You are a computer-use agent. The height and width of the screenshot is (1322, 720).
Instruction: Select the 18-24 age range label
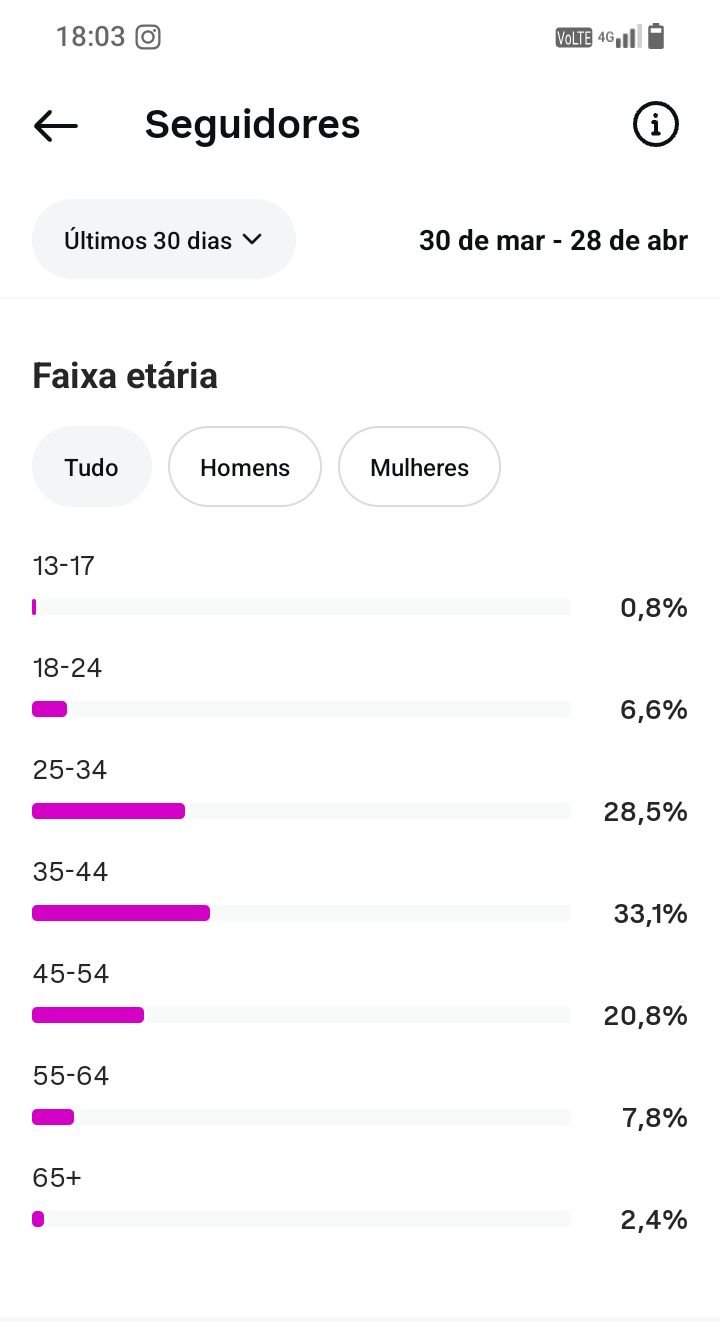67,668
